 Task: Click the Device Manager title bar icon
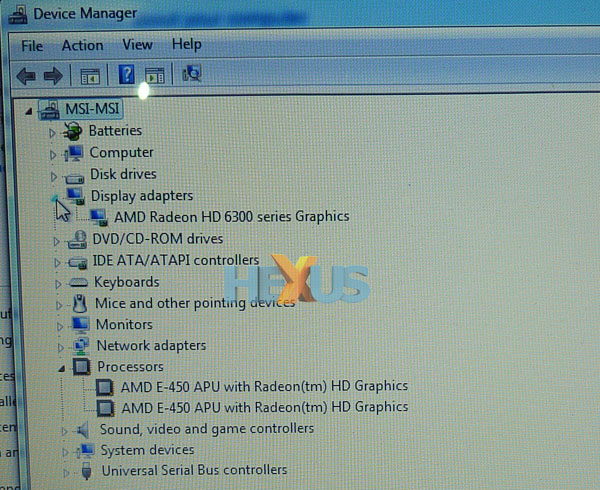coord(18,14)
